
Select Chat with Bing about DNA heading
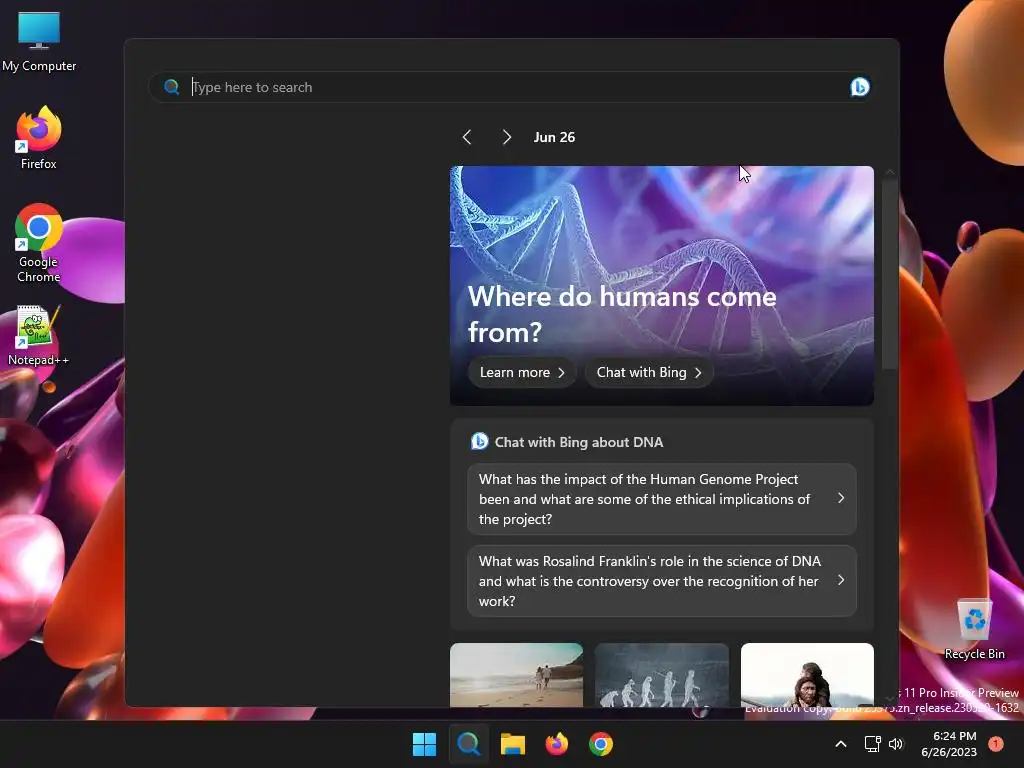[x=579, y=442]
